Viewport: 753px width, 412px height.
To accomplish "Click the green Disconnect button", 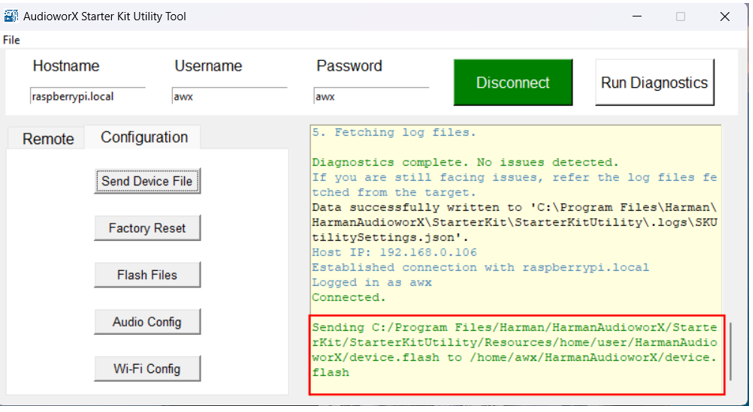I will click(x=513, y=83).
